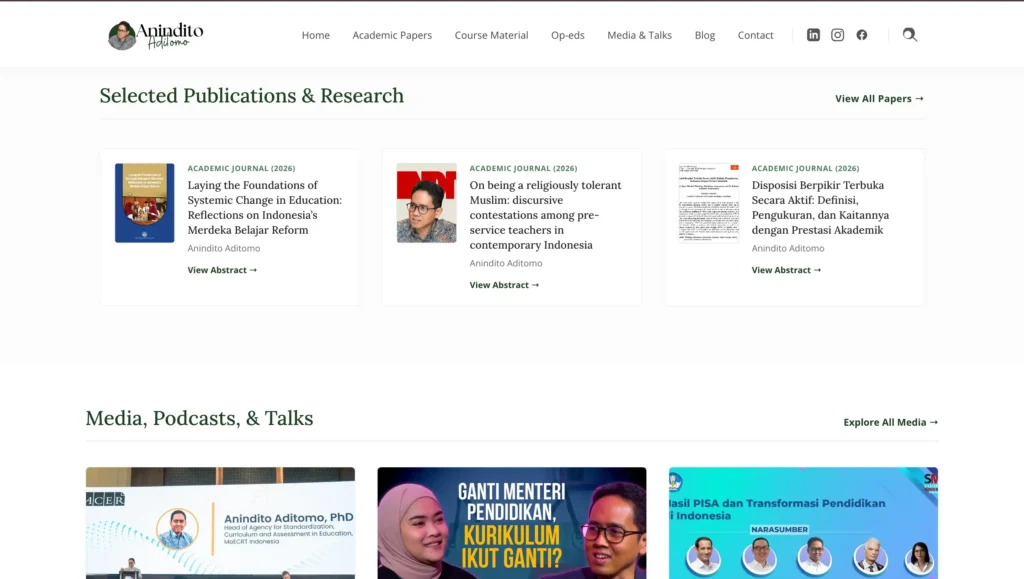The height and width of the screenshot is (579, 1024).
Task: Click the Selected Publications & Research heading
Action: point(251,96)
